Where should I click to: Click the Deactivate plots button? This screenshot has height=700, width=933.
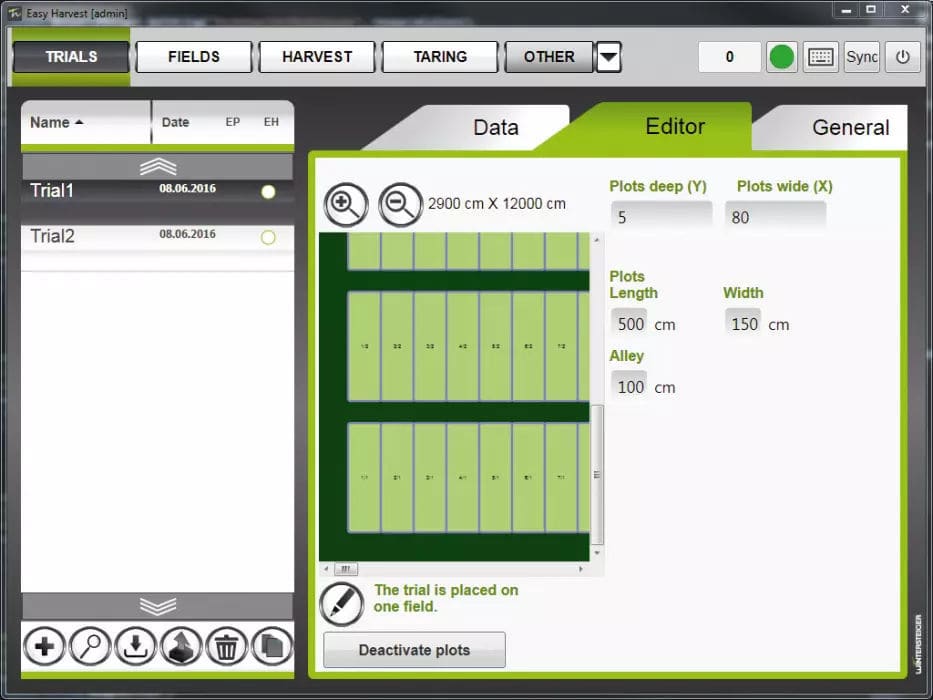[414, 650]
